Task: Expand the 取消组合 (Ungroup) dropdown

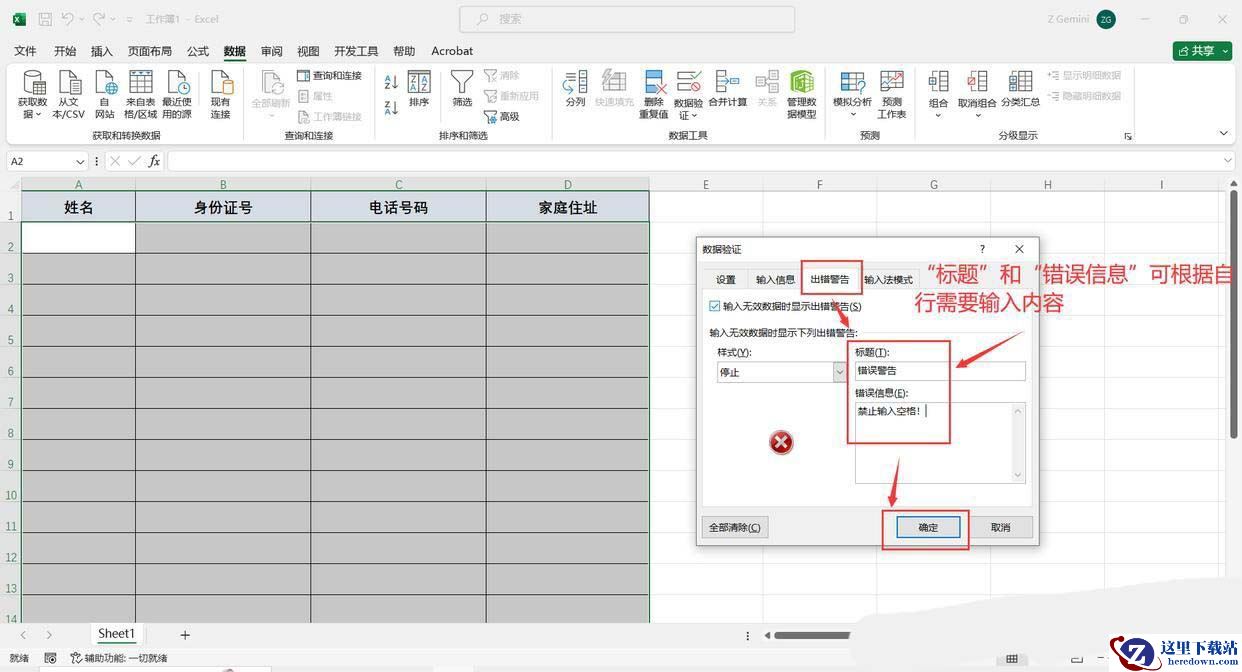Action: coord(977,114)
